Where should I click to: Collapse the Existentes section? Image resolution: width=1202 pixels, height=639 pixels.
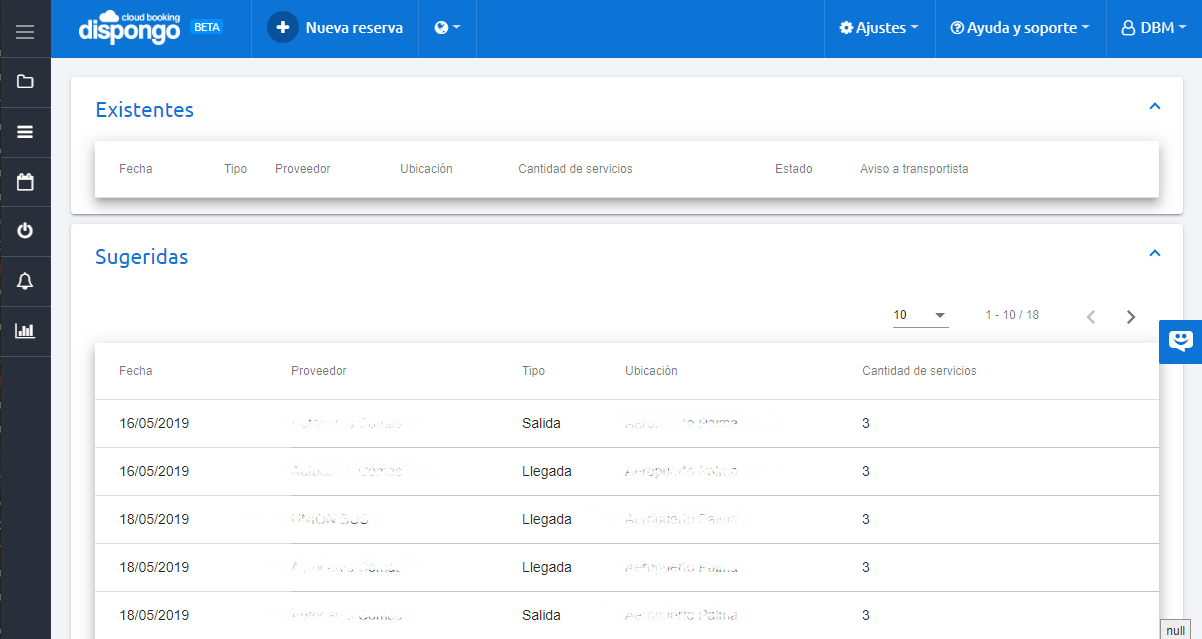[1155, 105]
